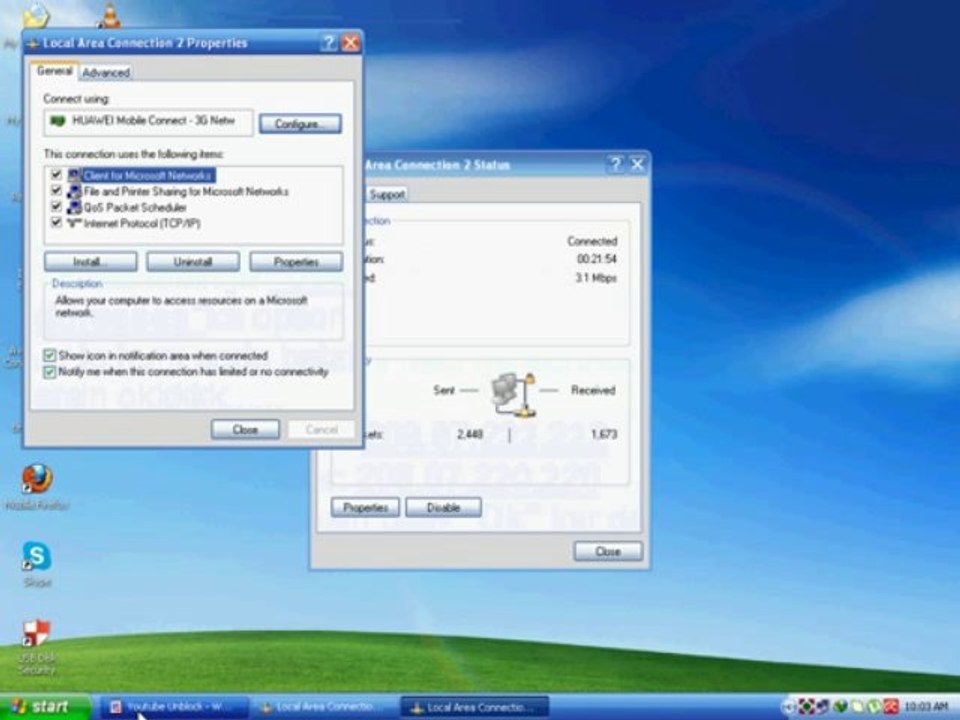Open the Start menu
The image size is (960, 720).
click(x=44, y=707)
